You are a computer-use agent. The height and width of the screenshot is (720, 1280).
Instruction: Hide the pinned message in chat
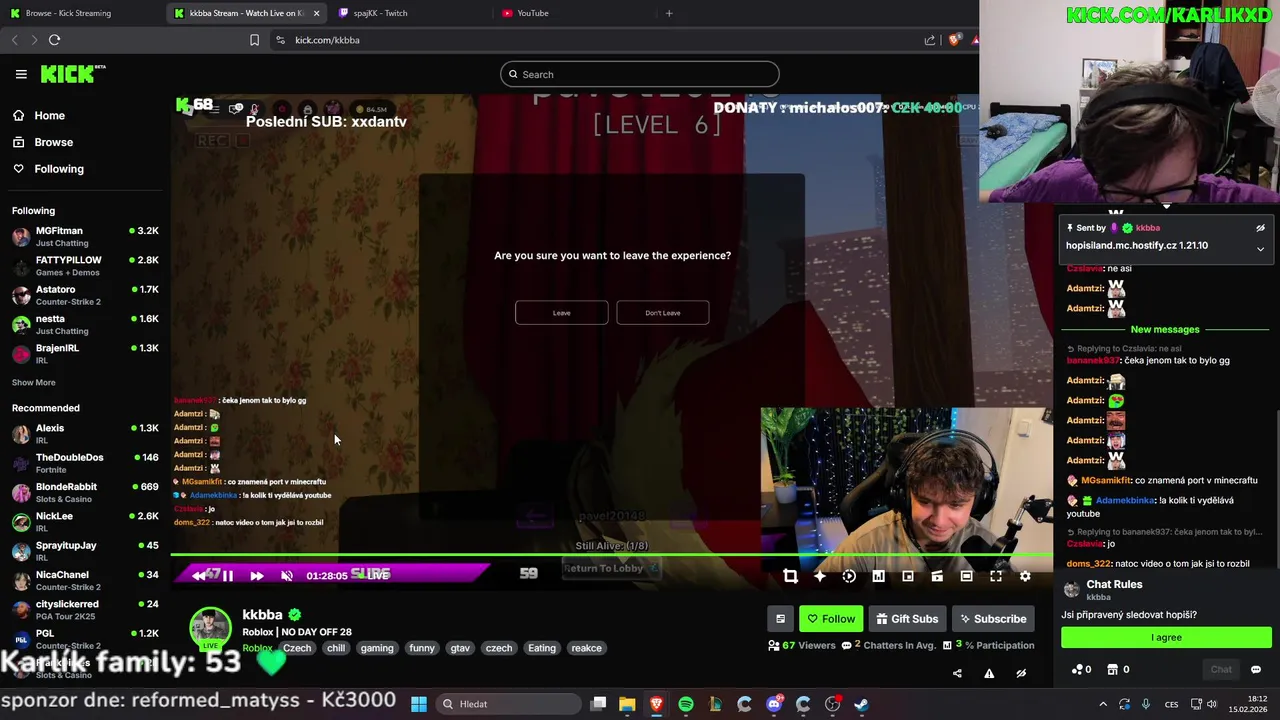point(1260,228)
